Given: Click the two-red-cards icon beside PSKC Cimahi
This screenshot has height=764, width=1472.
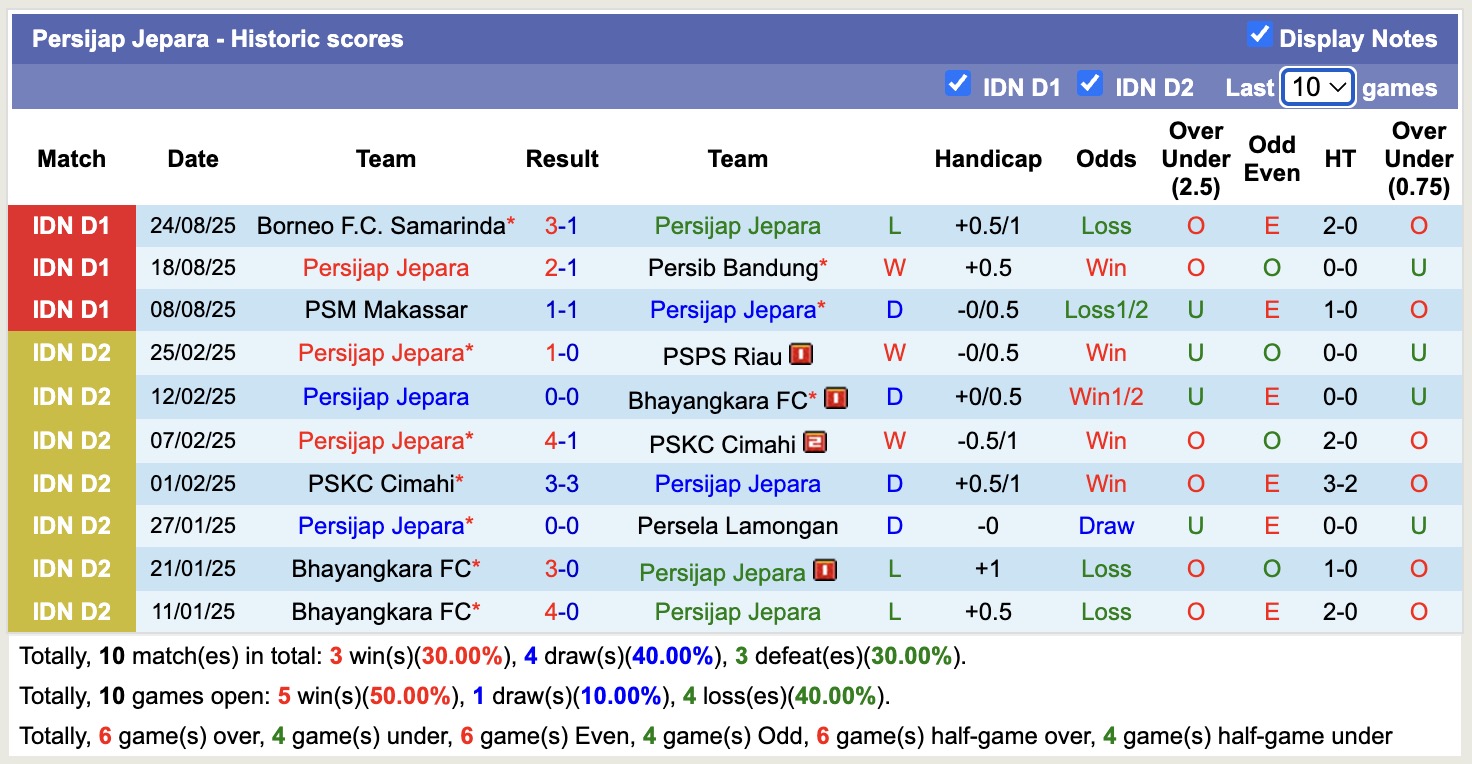Looking at the screenshot, I should (x=814, y=442).
